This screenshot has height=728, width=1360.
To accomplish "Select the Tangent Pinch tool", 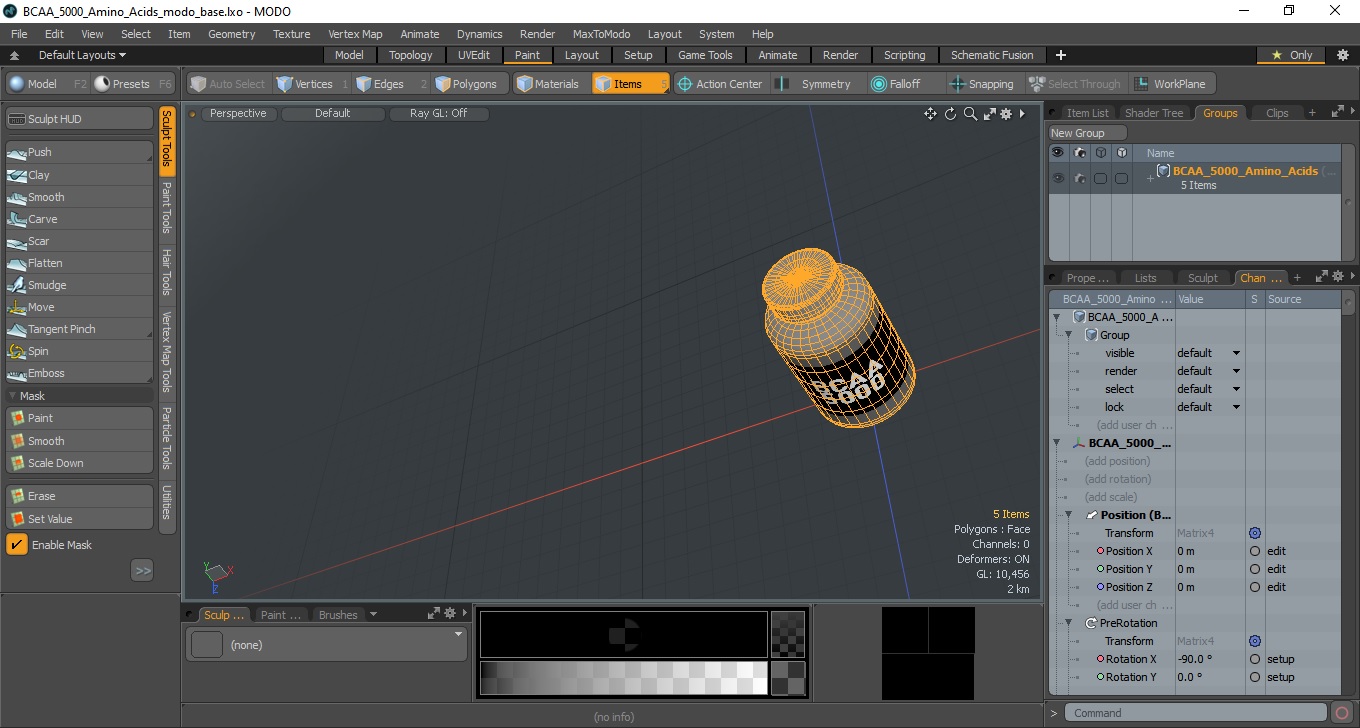I will (x=80, y=329).
